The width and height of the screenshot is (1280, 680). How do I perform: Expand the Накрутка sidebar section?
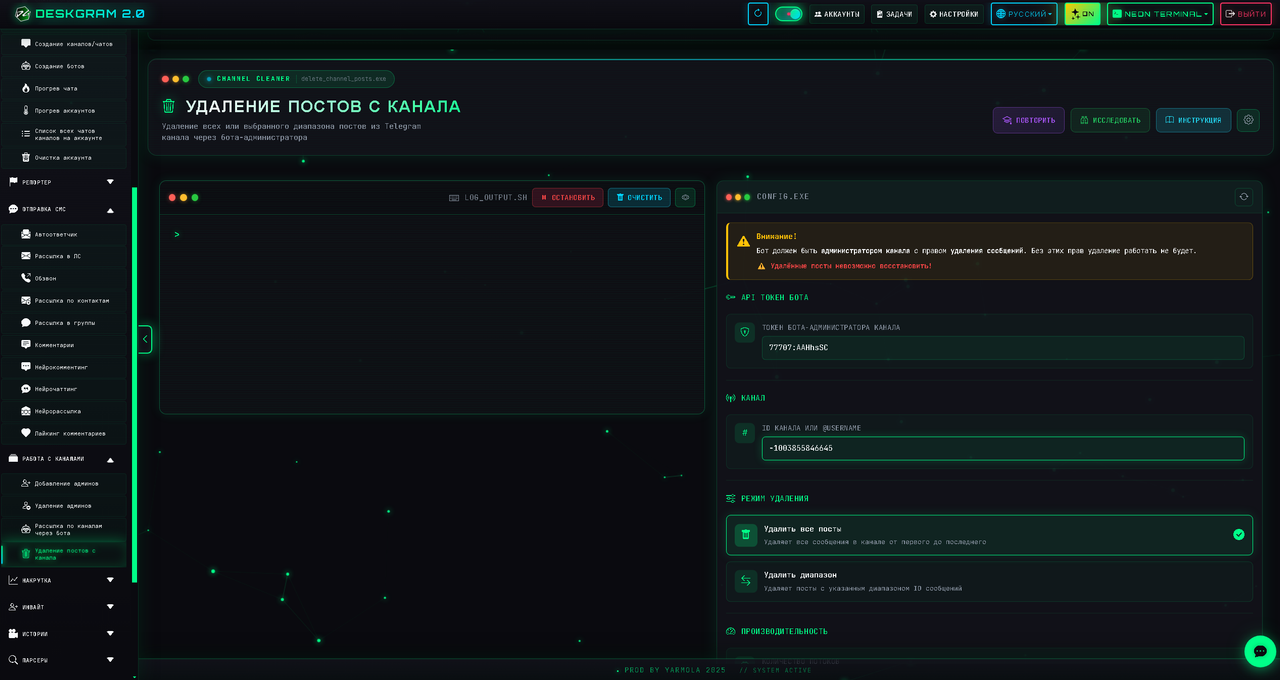pyautogui.click(x=62, y=580)
